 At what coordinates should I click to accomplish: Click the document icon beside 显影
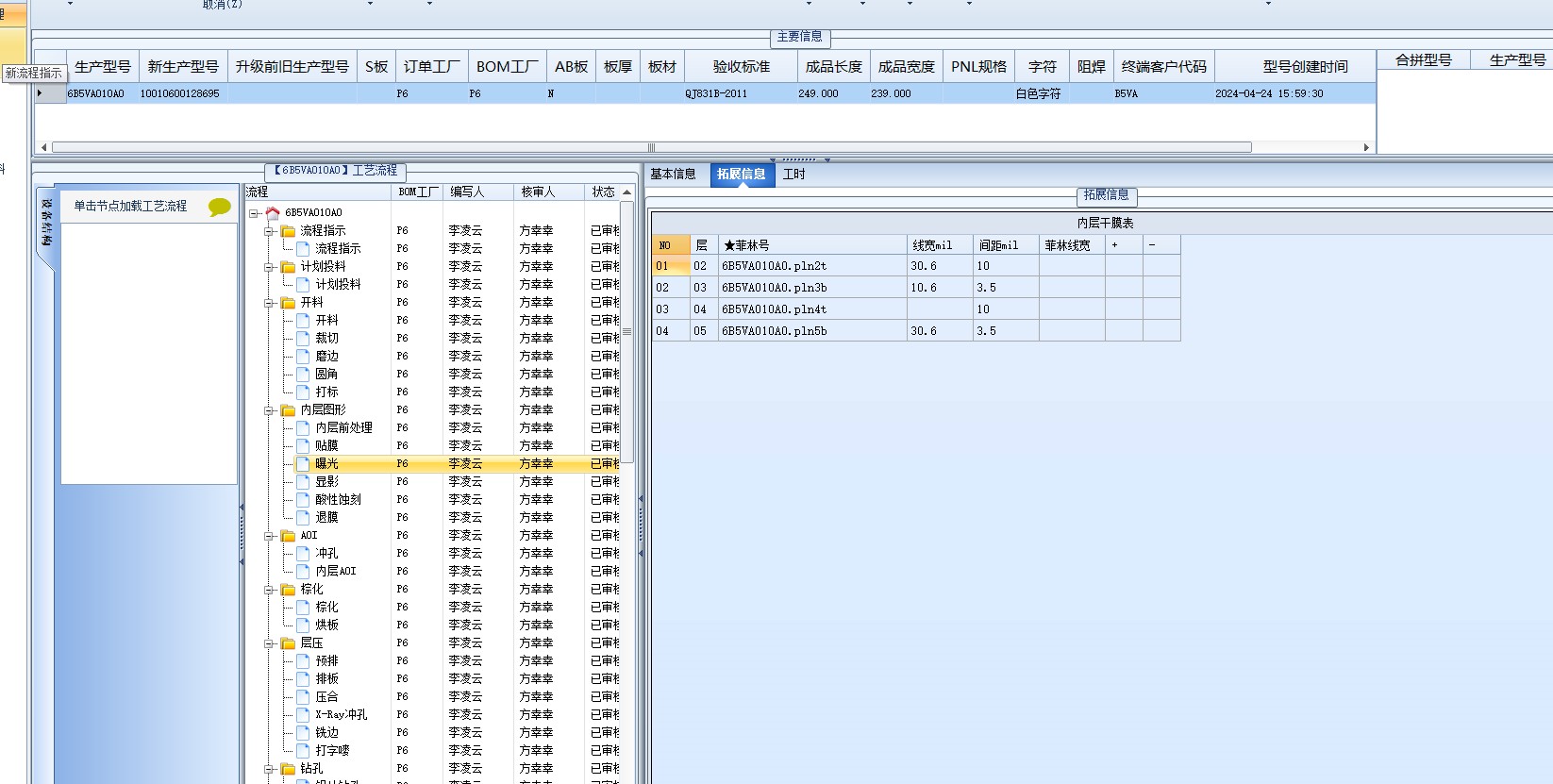303,482
